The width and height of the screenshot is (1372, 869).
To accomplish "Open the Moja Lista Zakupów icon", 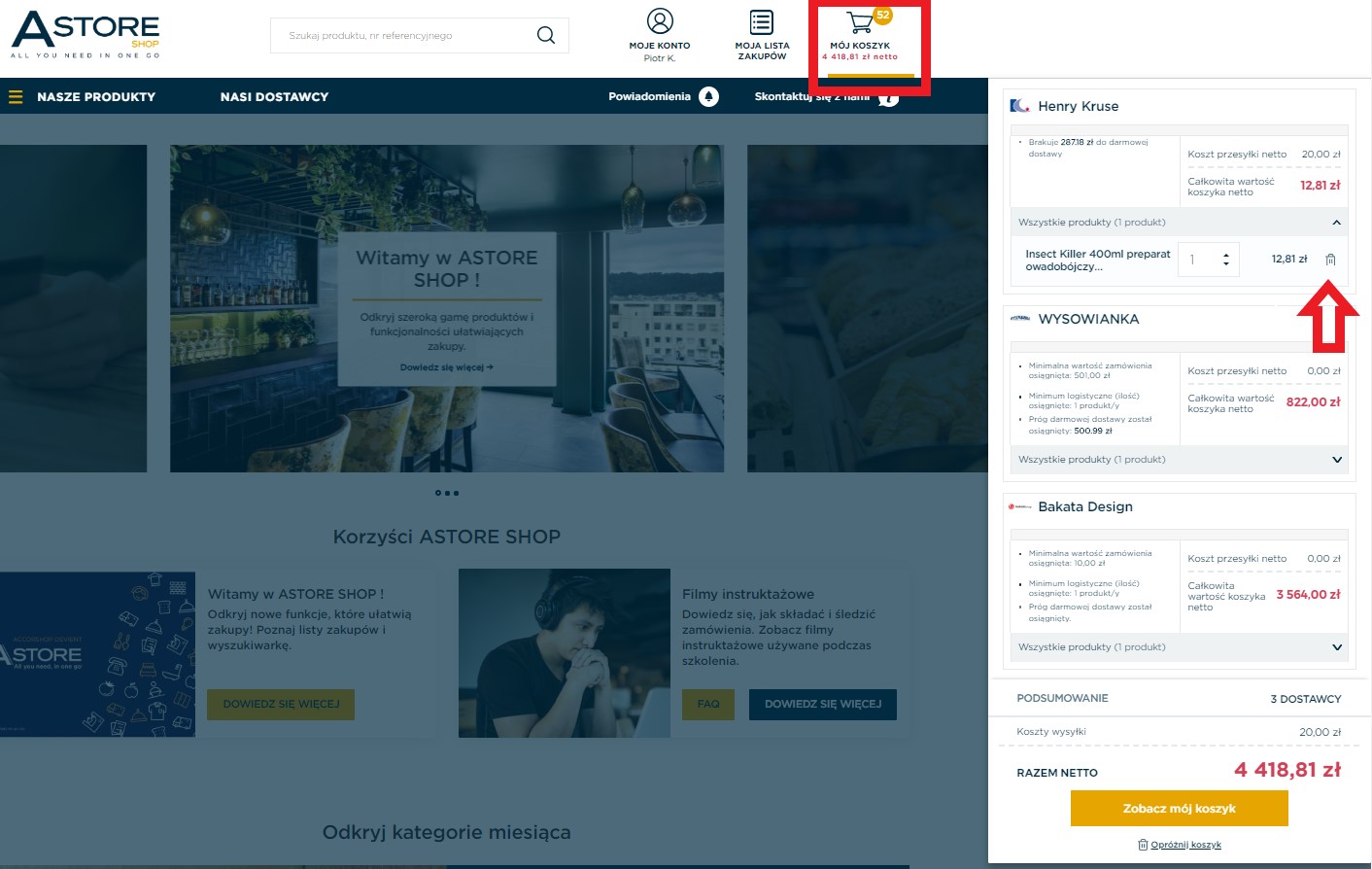I will [x=762, y=21].
